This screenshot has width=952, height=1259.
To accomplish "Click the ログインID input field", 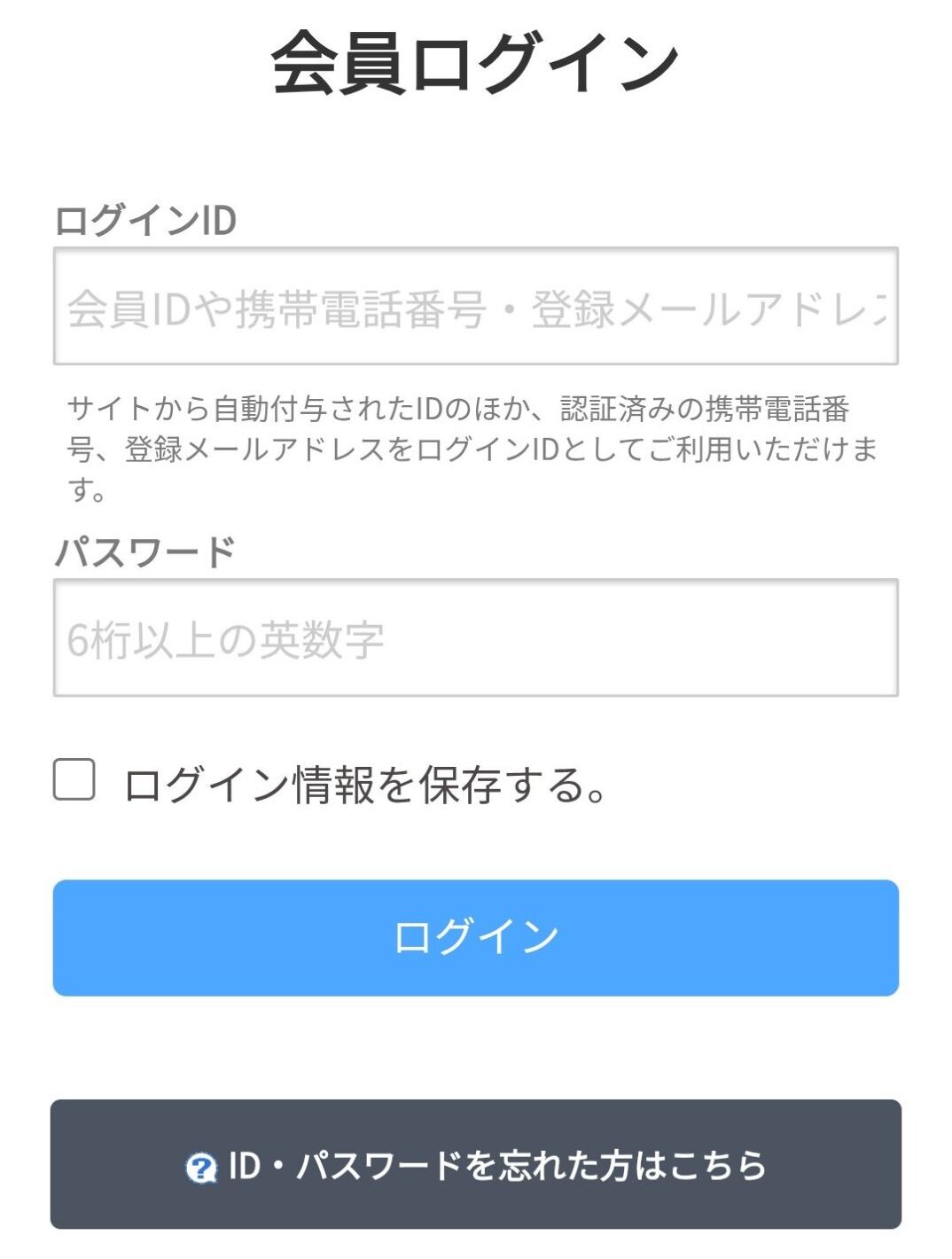I will (476, 306).
